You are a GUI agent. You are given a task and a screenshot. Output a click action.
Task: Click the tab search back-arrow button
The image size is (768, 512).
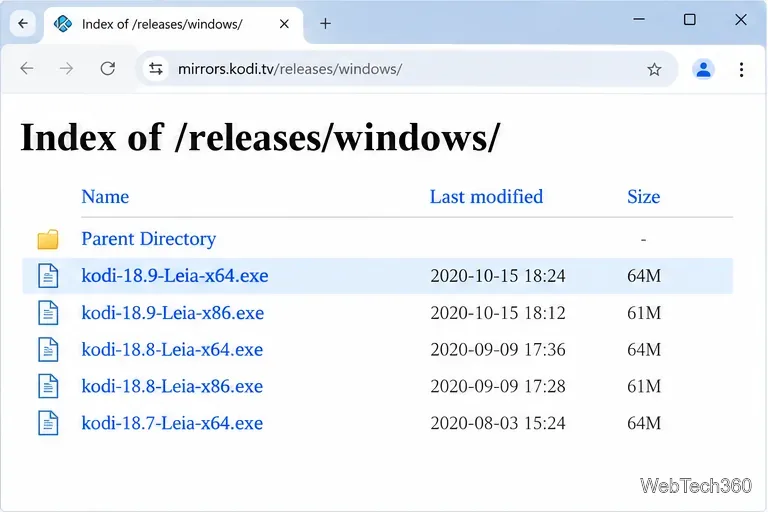23,24
